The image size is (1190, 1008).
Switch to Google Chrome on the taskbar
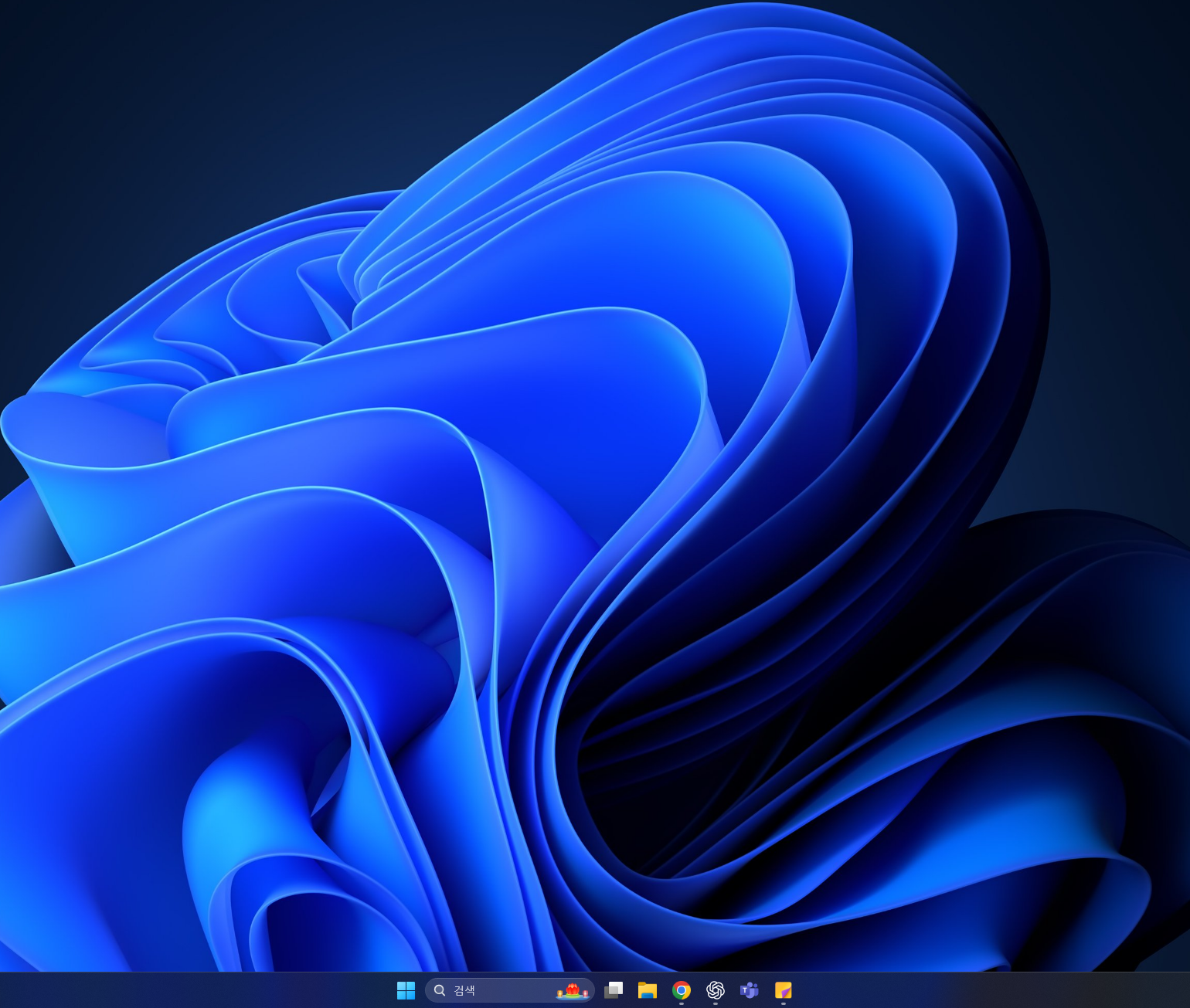point(682,990)
